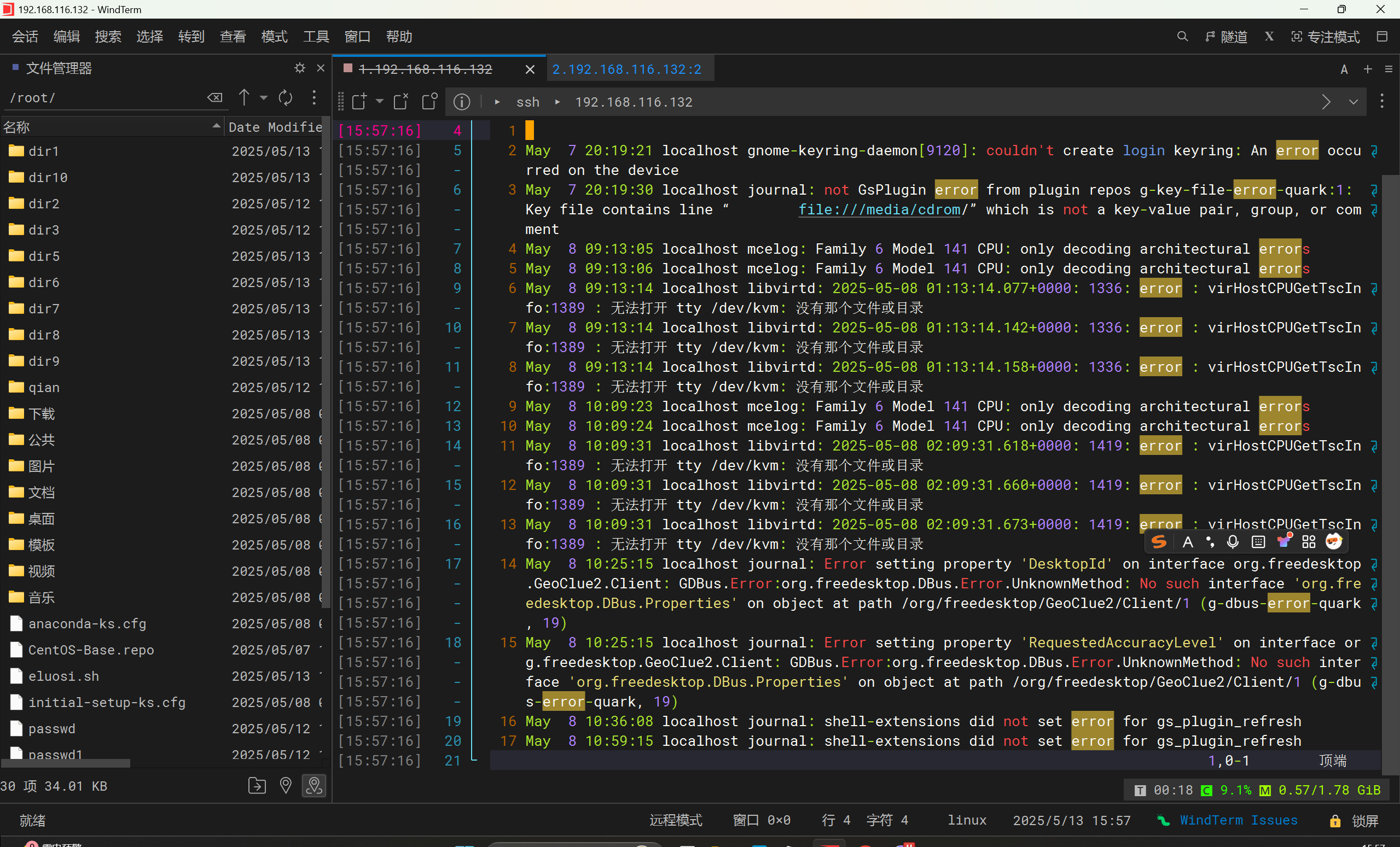Open the dropdown arrow beside the new session icon
The image size is (1400, 847).
tap(380, 102)
